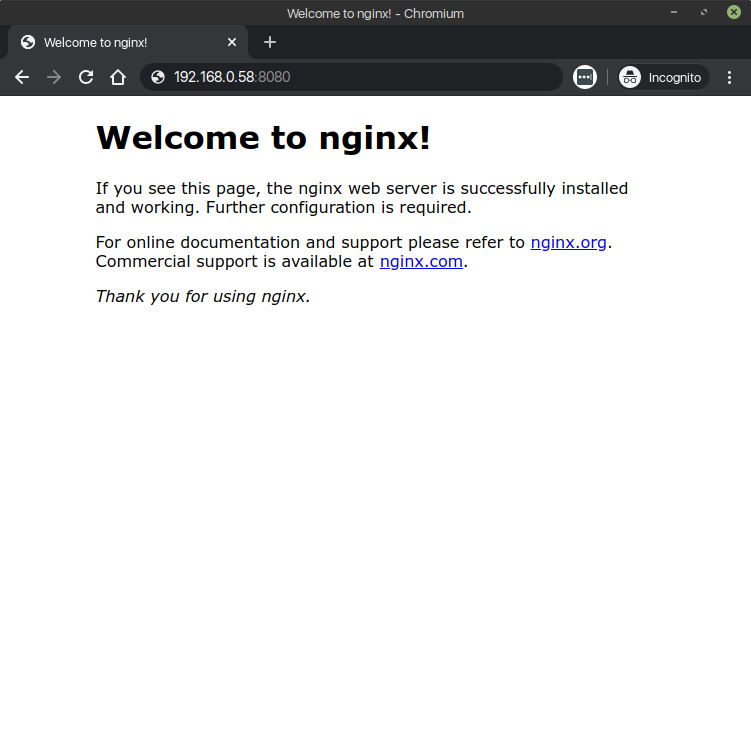The height and width of the screenshot is (746, 751).
Task: Open the browser home page
Action: (x=118, y=77)
